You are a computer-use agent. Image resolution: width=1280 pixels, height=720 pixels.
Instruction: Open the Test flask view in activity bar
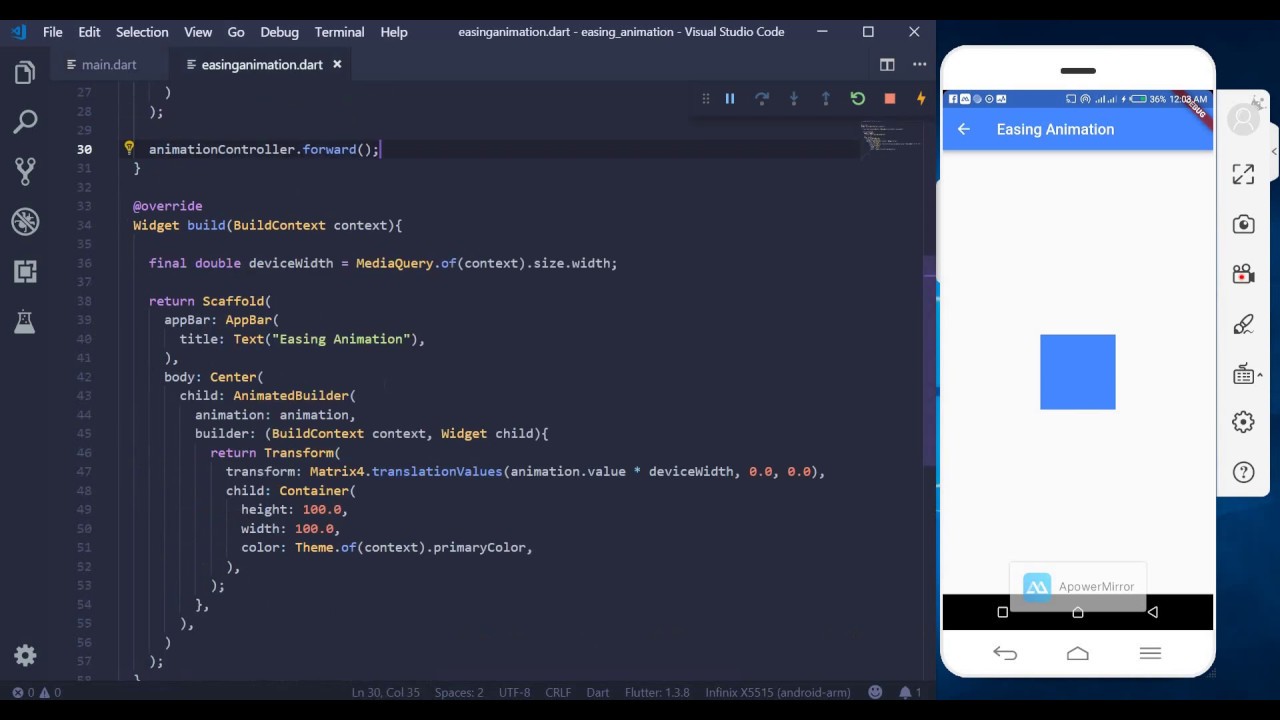(25, 321)
